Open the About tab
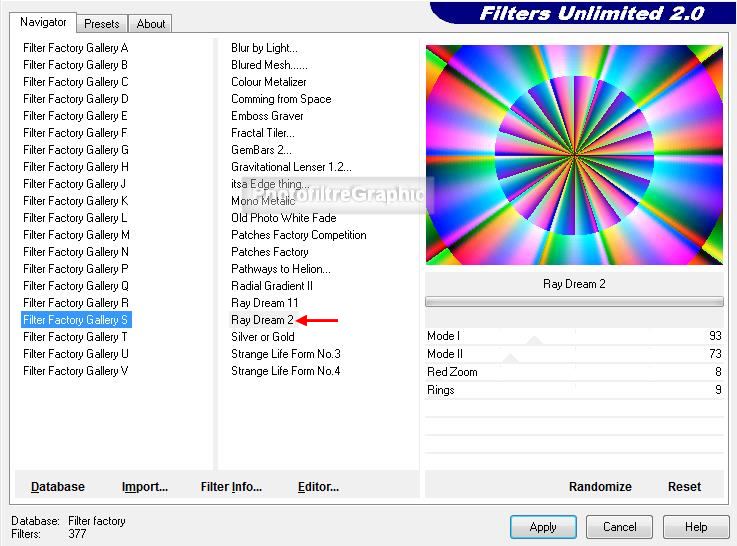Viewport: 737px width, 546px height. (151, 23)
